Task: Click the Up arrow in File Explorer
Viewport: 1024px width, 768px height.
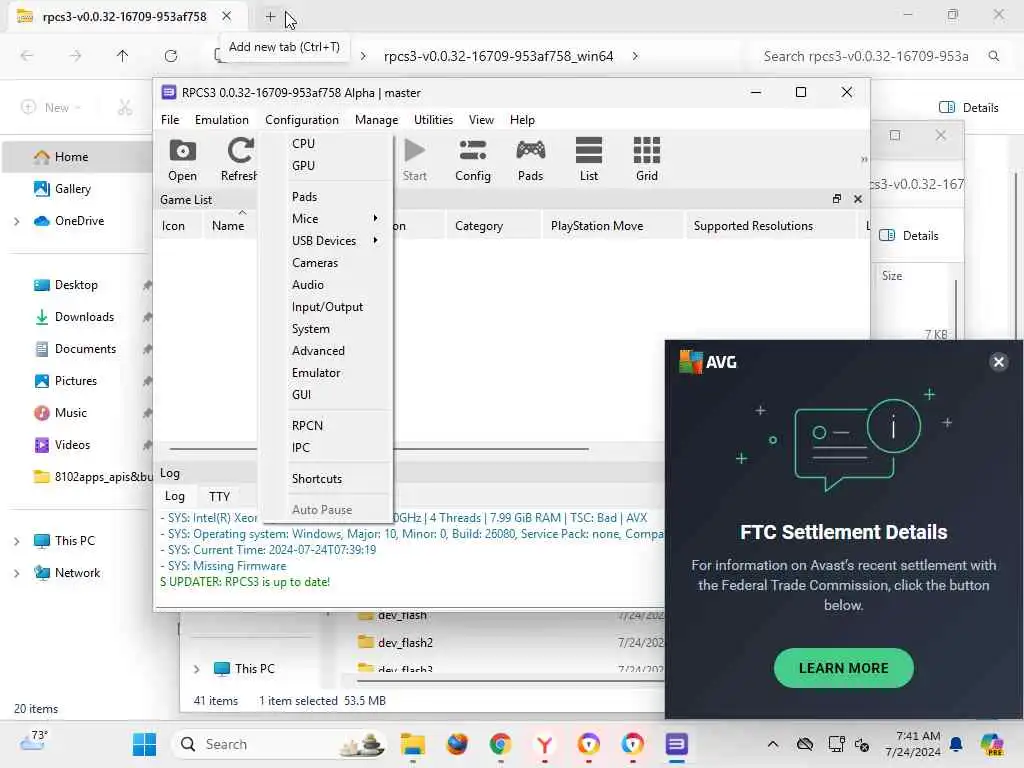Action: [122, 56]
